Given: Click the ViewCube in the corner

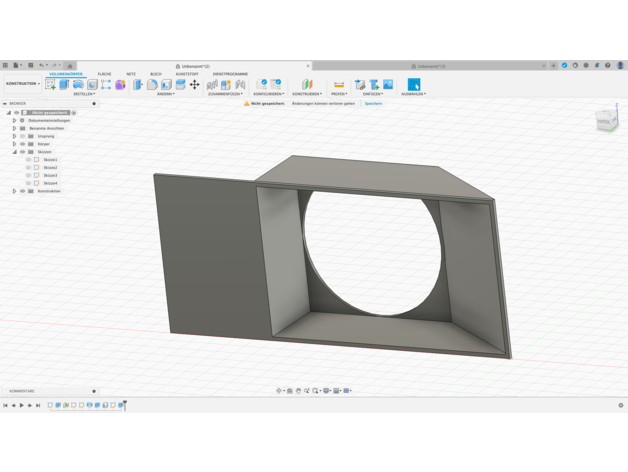Looking at the screenshot, I should [x=606, y=120].
